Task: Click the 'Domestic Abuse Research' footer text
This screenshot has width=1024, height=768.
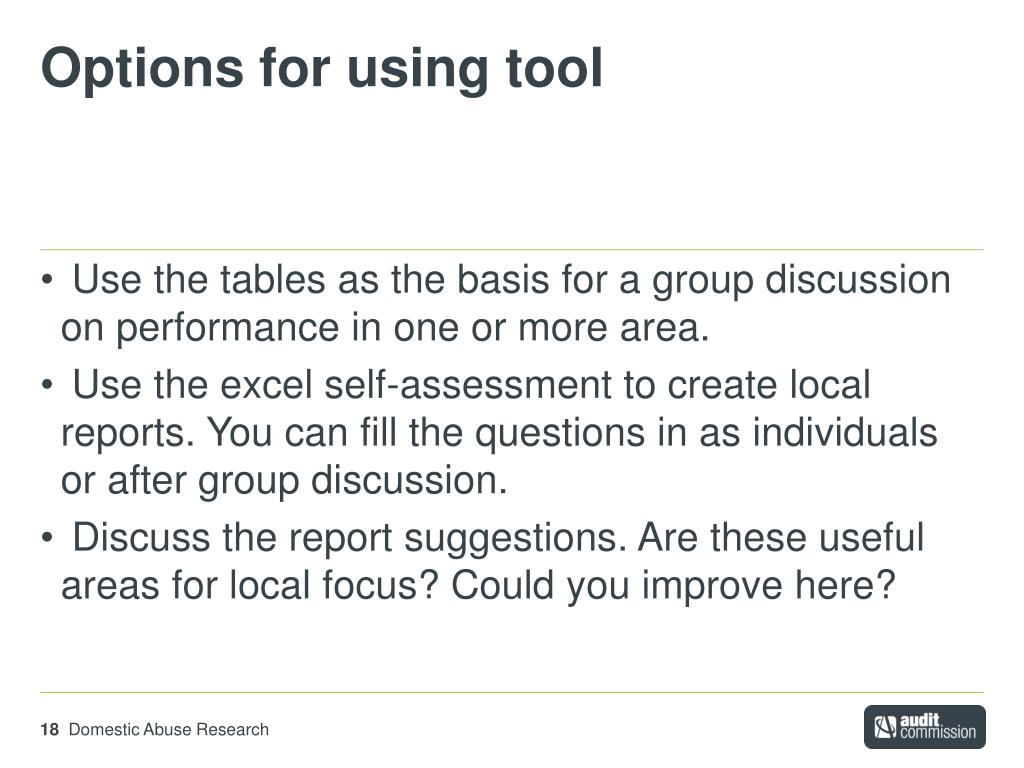Action: tap(168, 729)
